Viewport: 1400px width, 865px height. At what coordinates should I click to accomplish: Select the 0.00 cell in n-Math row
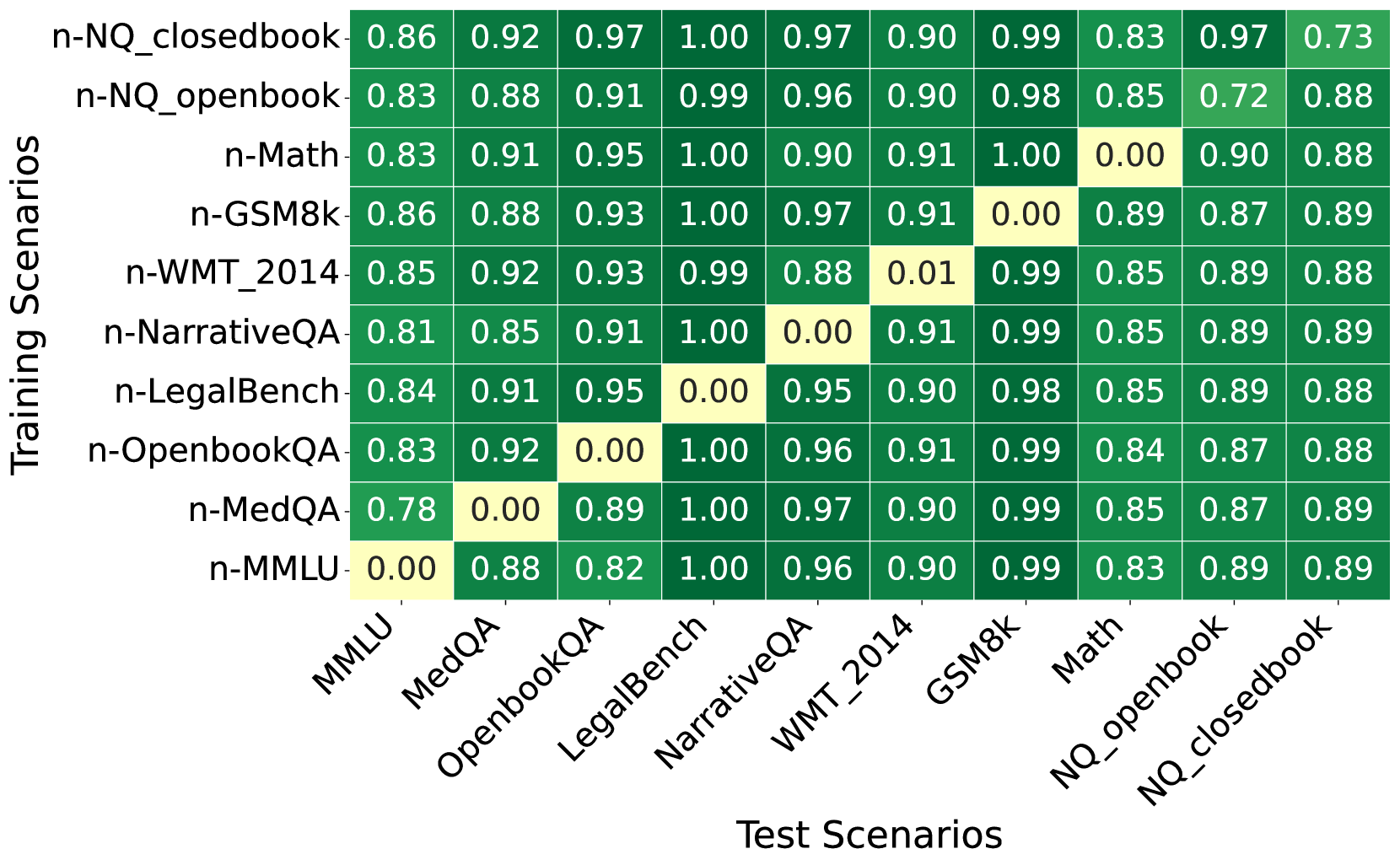pyautogui.click(x=1130, y=156)
